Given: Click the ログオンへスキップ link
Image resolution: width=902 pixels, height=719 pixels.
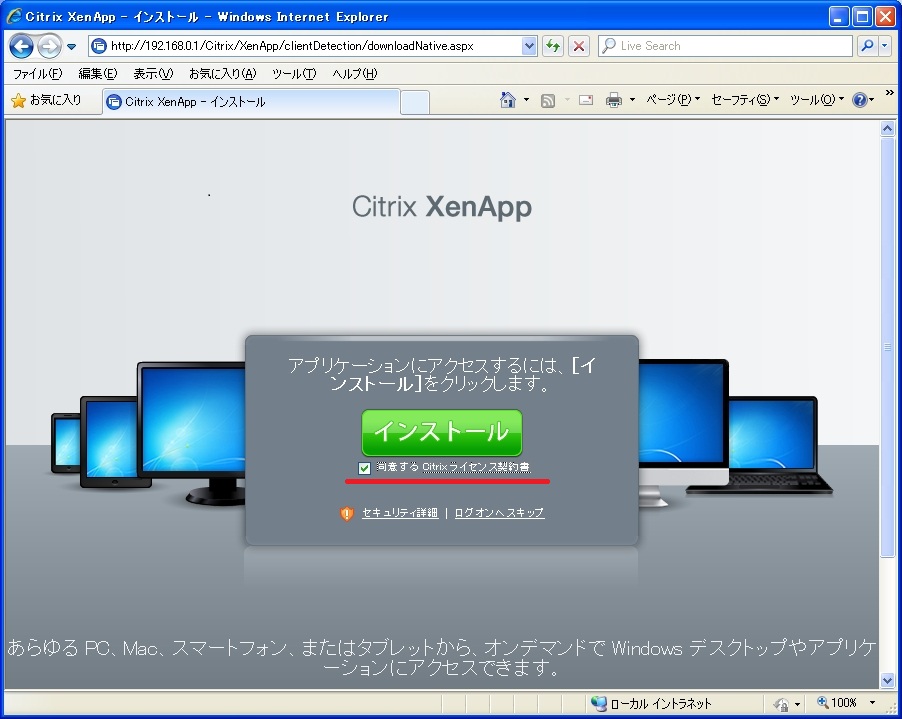Looking at the screenshot, I should [x=499, y=513].
